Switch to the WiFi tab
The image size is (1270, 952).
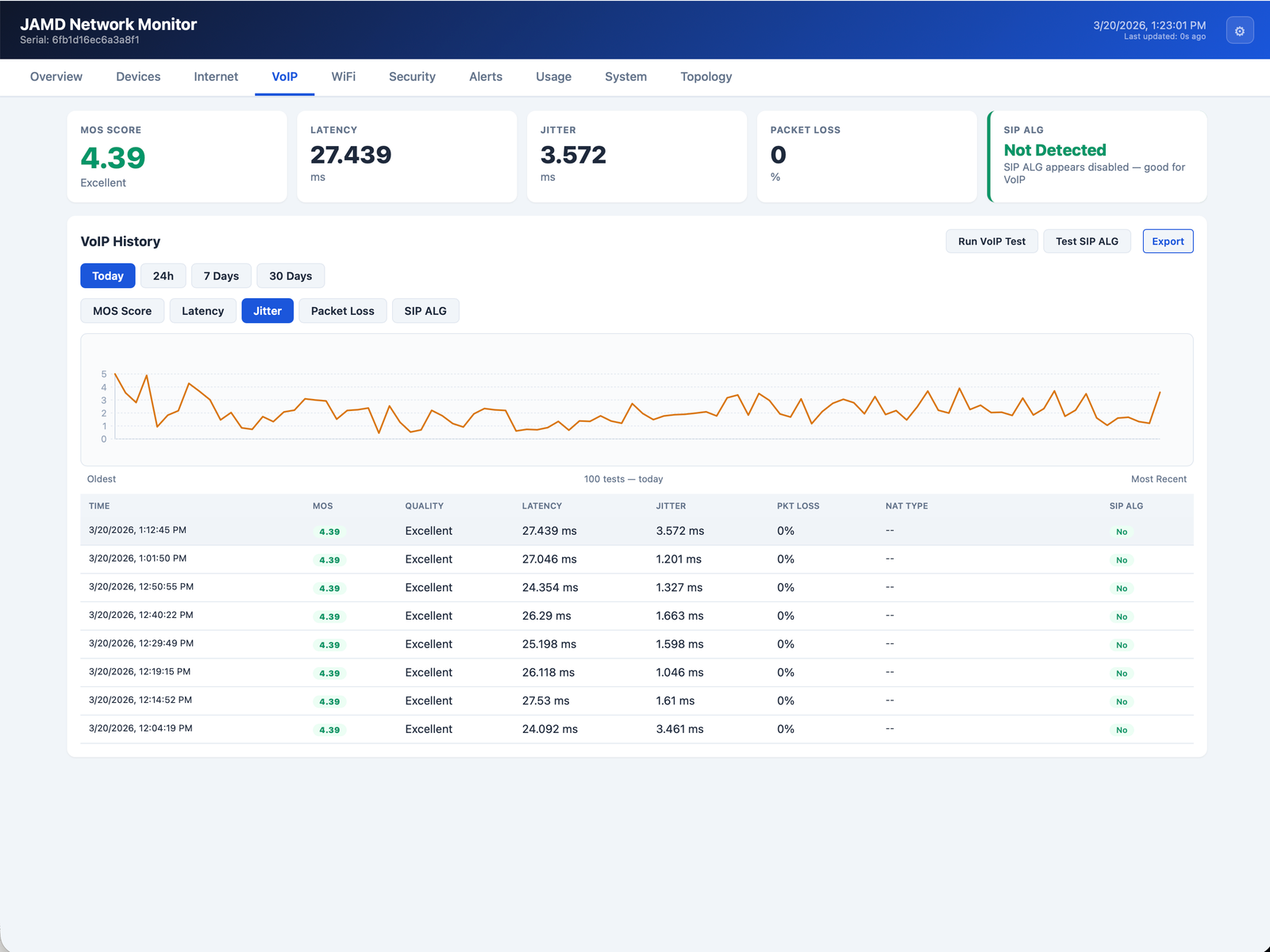[344, 77]
